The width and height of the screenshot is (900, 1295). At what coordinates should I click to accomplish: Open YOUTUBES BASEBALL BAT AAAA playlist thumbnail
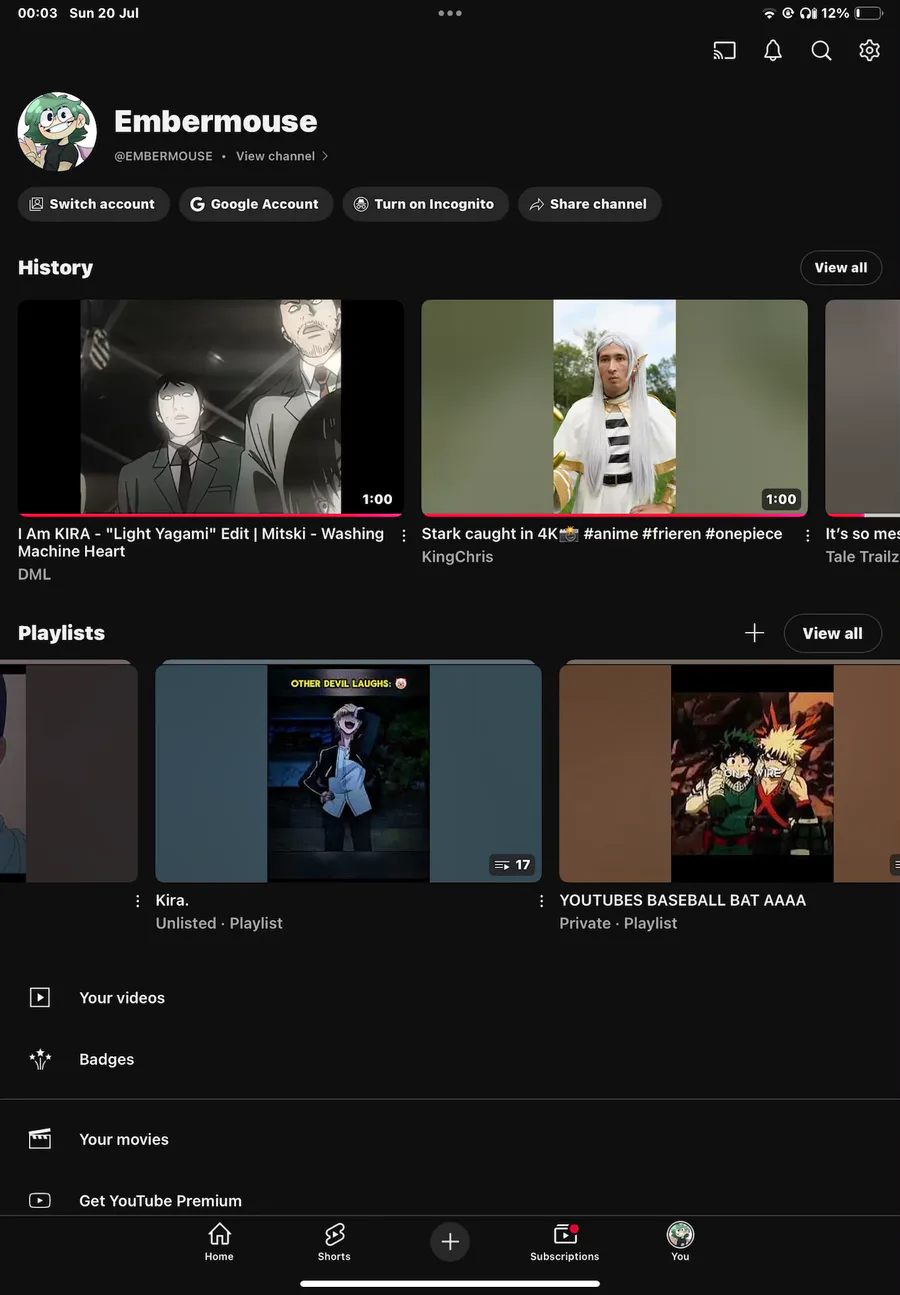pyautogui.click(x=729, y=772)
